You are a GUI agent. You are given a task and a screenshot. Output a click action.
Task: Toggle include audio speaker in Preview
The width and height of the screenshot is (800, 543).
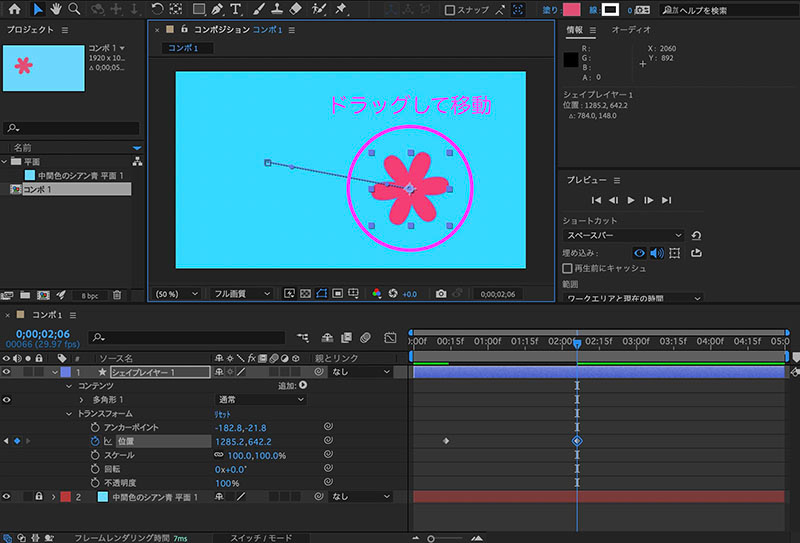[657, 253]
